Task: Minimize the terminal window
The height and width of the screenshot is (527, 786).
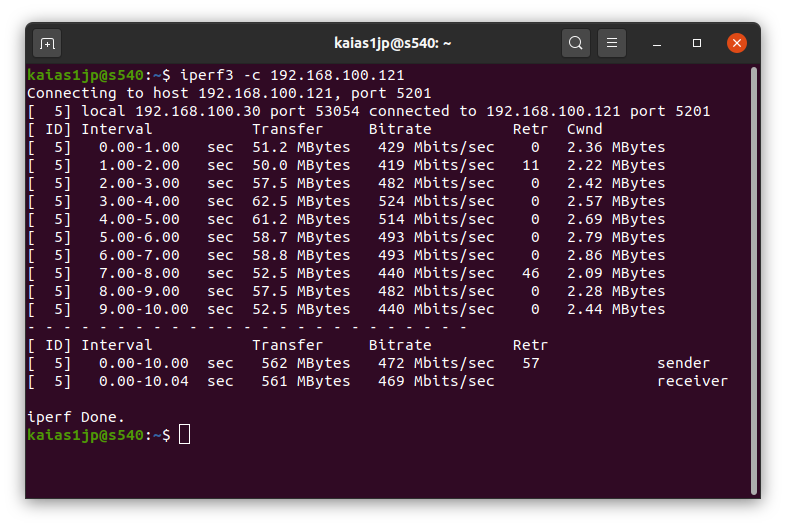Action: point(657,43)
